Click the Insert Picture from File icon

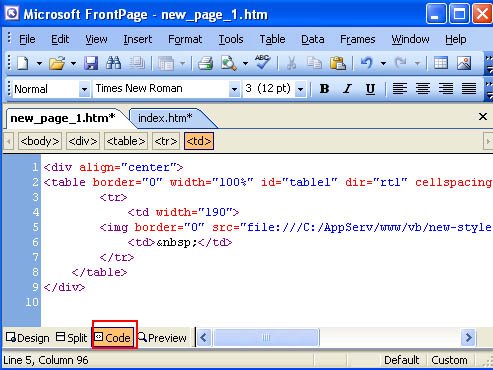point(464,63)
